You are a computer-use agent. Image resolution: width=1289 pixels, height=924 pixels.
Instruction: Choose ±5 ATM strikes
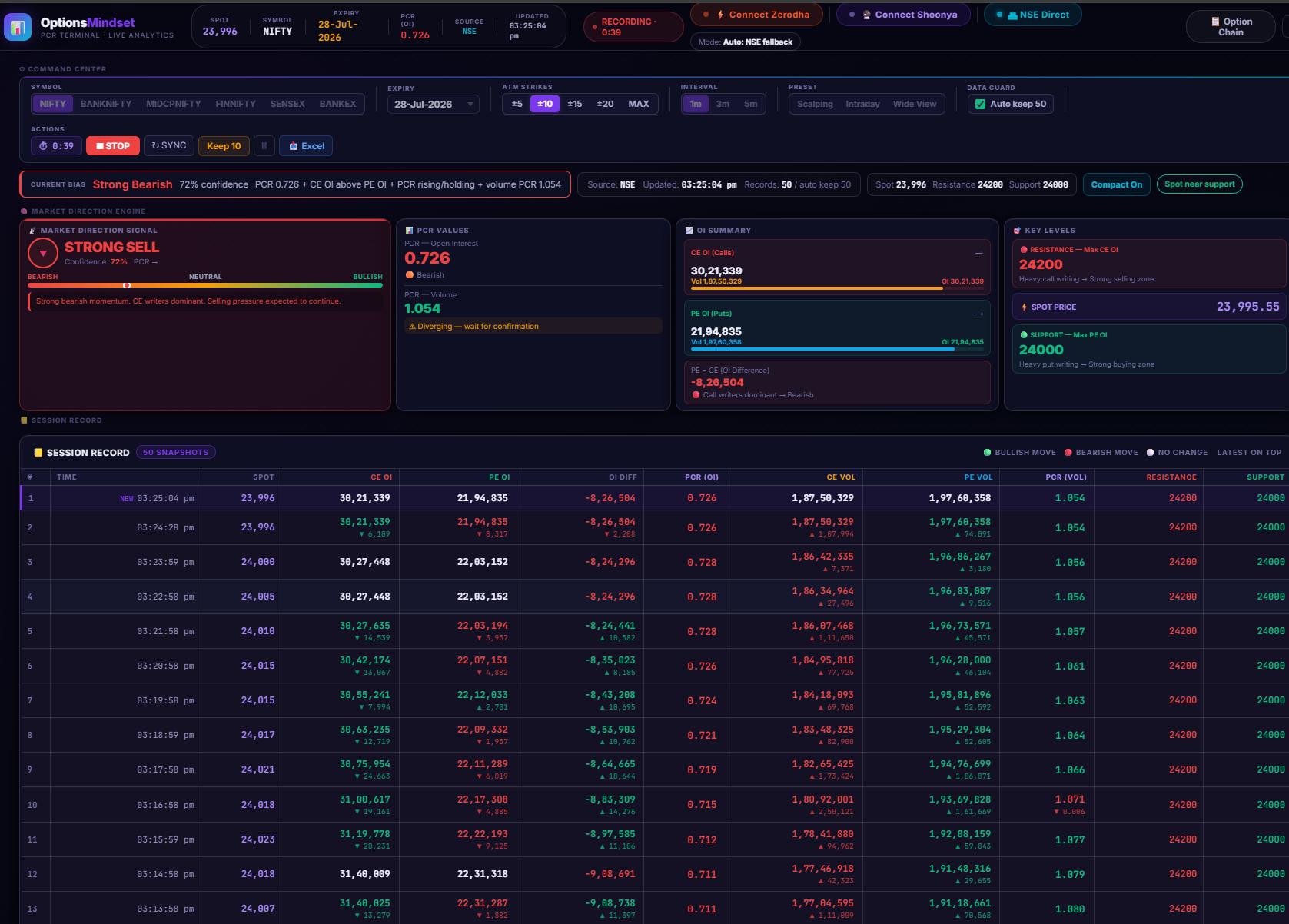click(x=517, y=104)
